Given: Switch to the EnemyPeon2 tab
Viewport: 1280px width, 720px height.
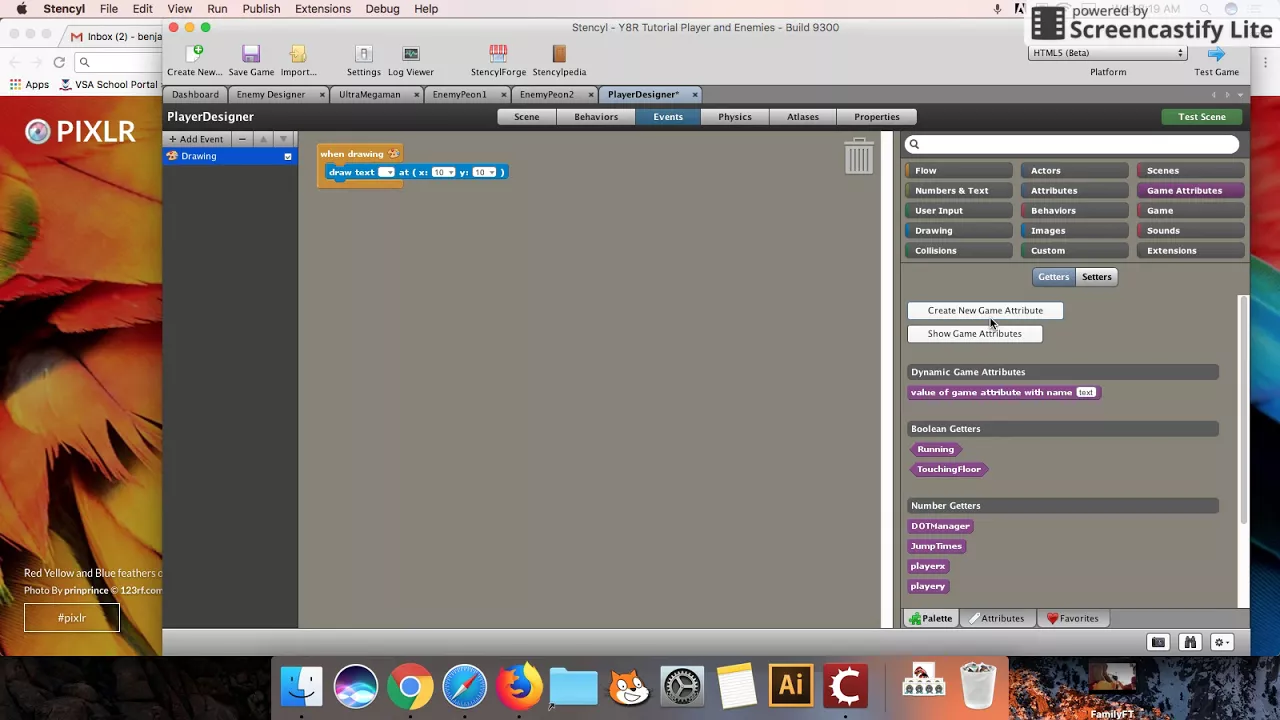Looking at the screenshot, I should [547, 95].
